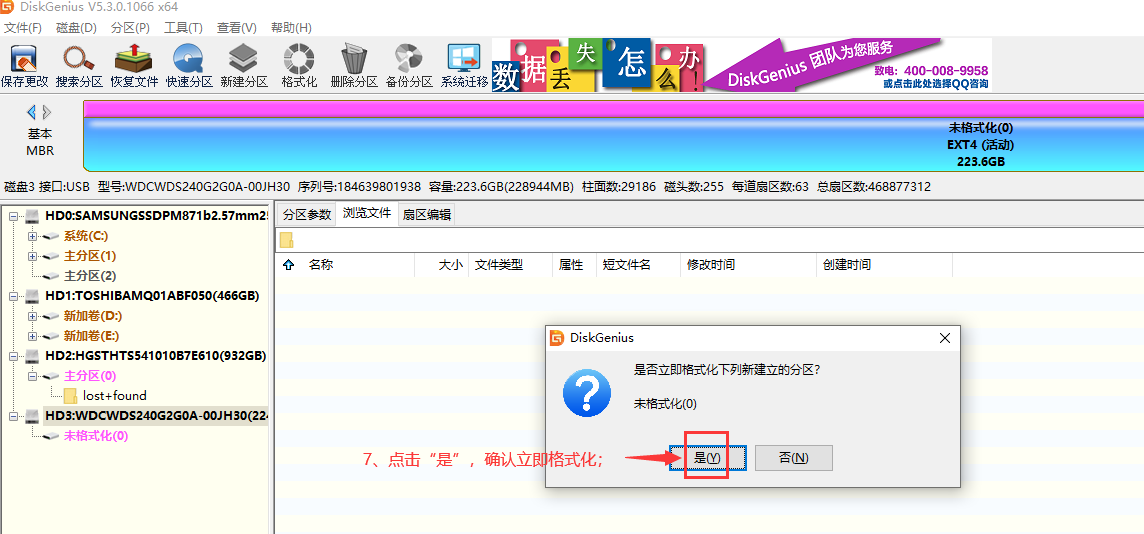Collapse the 主分区(0) node

point(31,376)
